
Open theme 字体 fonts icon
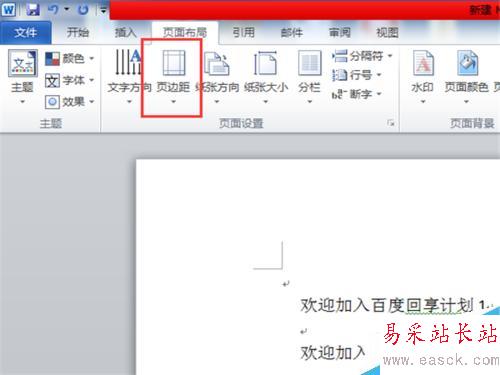[x=52, y=80]
